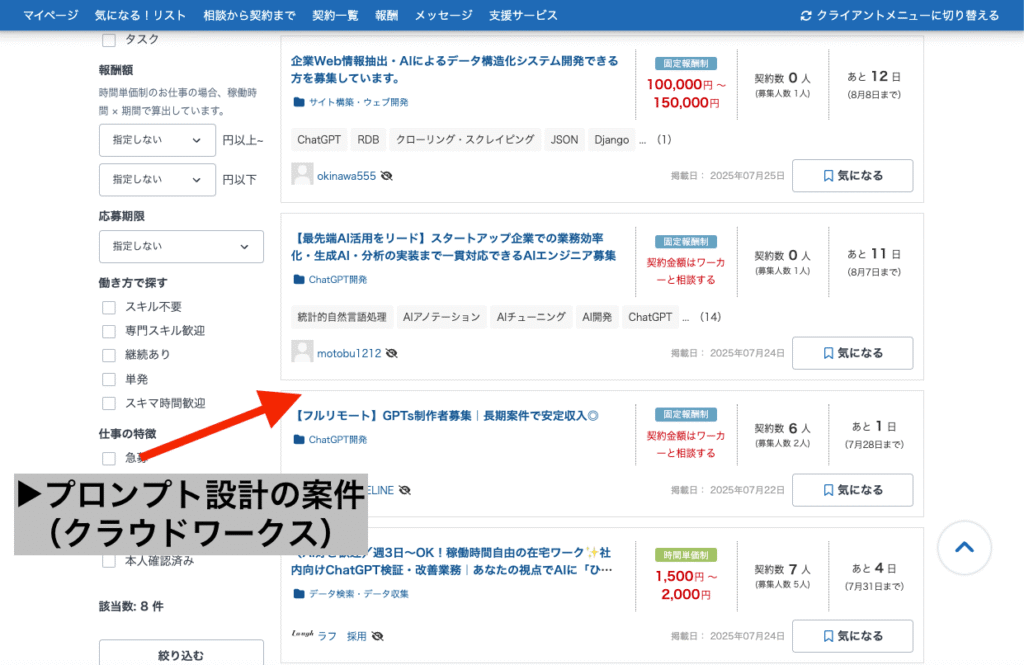This screenshot has width=1024, height=665.
Task: Open 契約一覧 menu item
Action: (335, 15)
